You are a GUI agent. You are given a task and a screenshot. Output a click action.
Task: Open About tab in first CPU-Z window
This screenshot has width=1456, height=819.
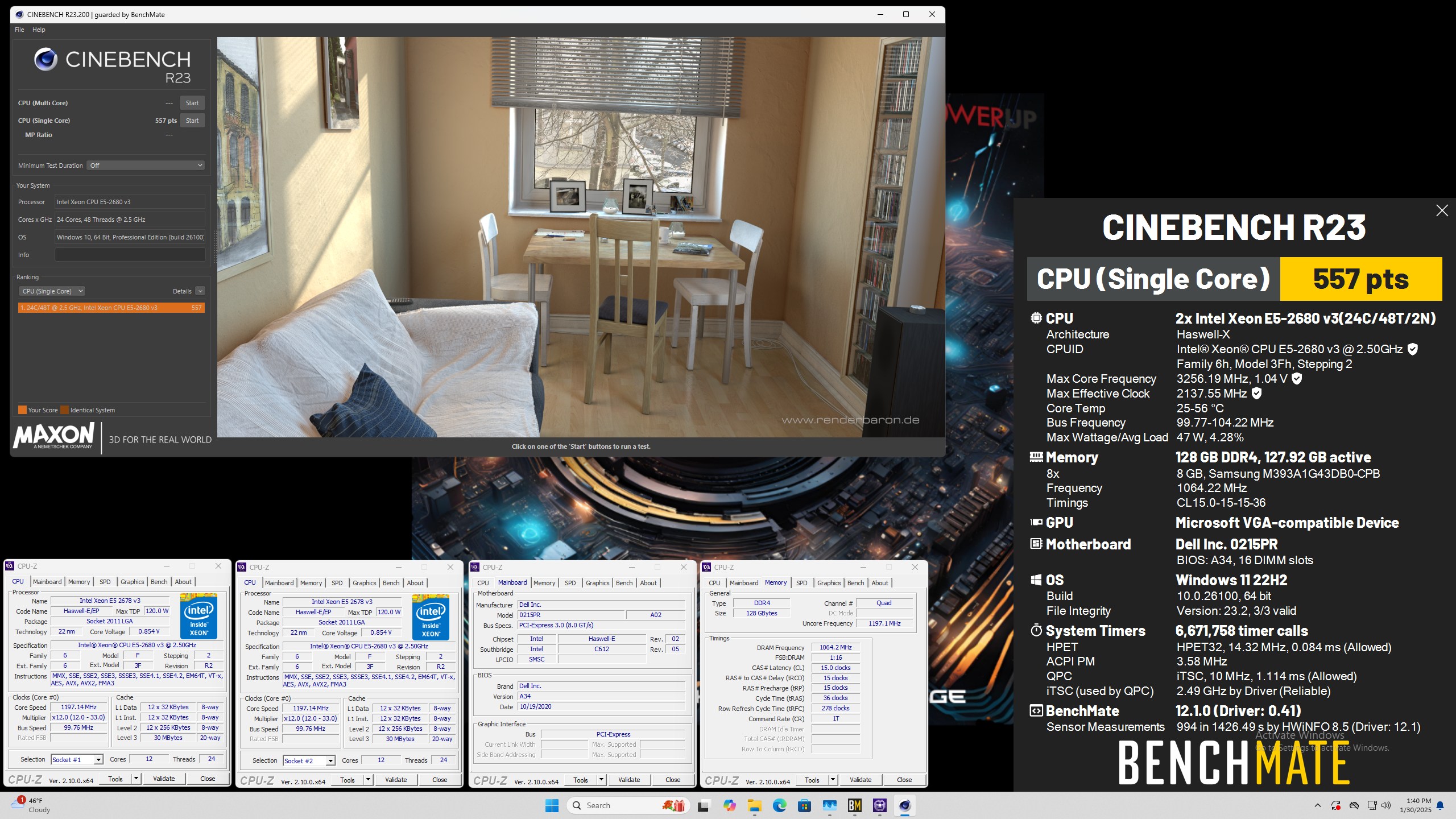pyautogui.click(x=183, y=582)
